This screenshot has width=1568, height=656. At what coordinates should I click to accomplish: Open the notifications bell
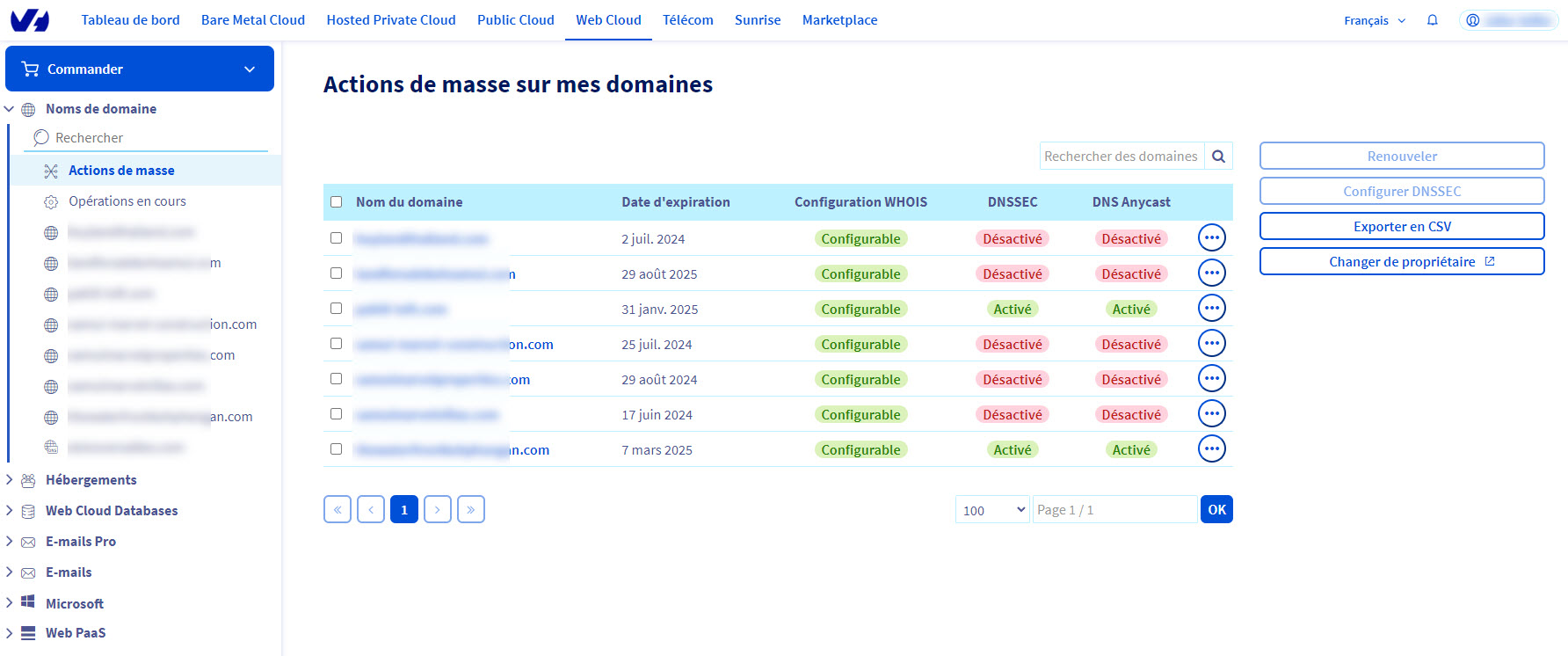pos(1433,20)
